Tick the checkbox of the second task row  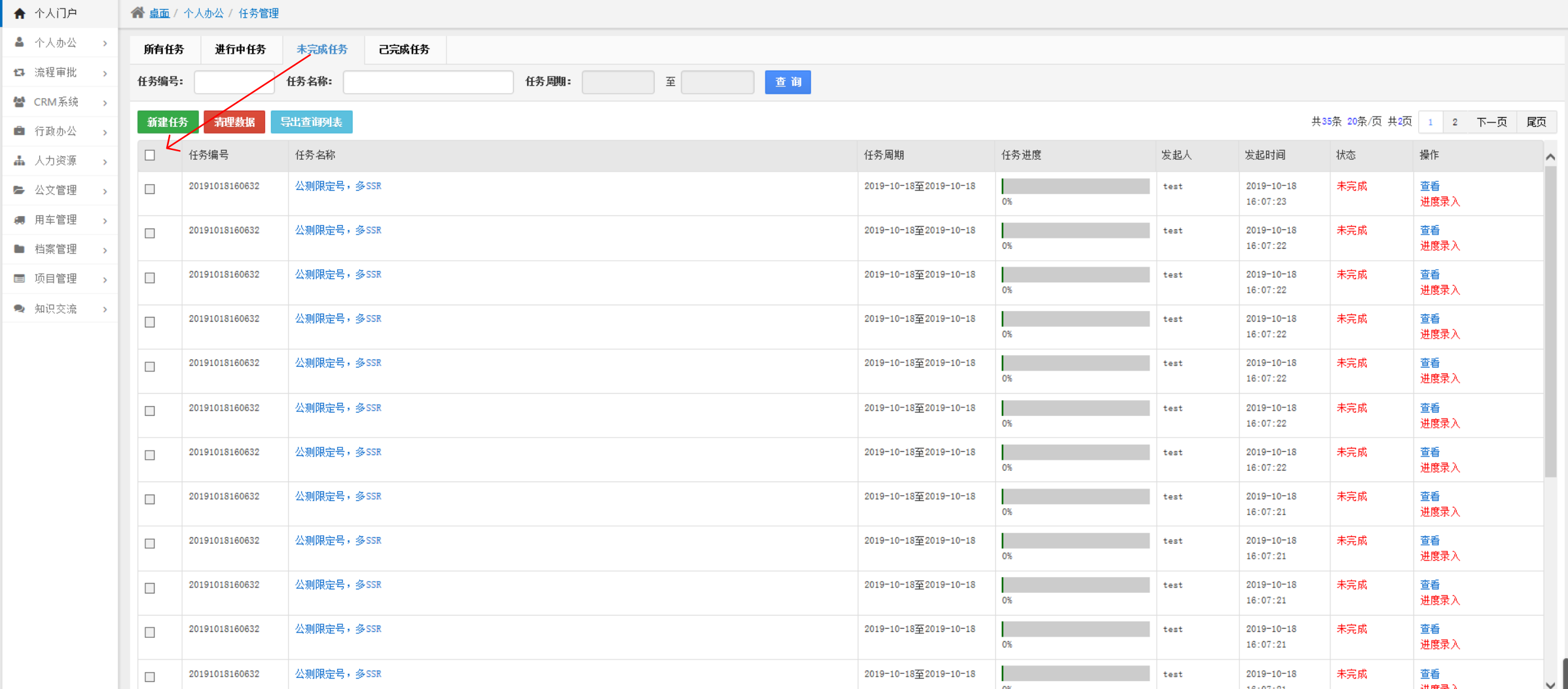click(x=150, y=233)
